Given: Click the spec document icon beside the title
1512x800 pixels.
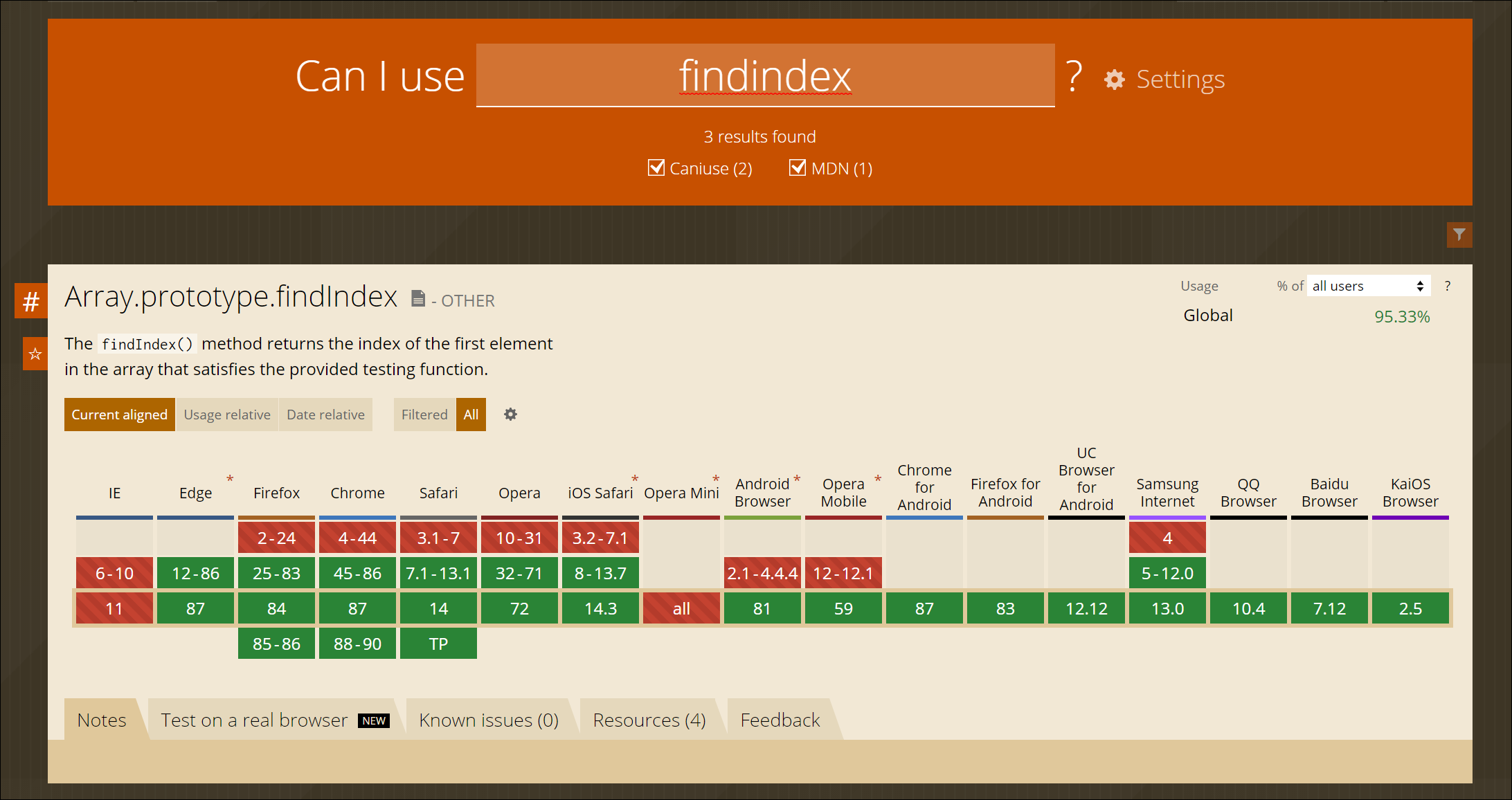Looking at the screenshot, I should point(418,298).
